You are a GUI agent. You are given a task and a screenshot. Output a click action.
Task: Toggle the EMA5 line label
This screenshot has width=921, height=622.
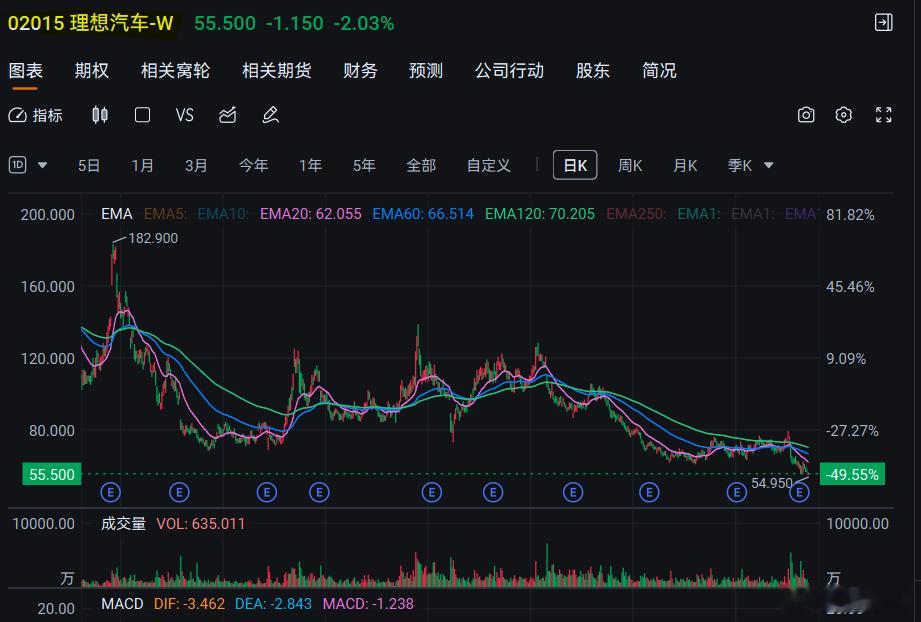tap(165, 214)
